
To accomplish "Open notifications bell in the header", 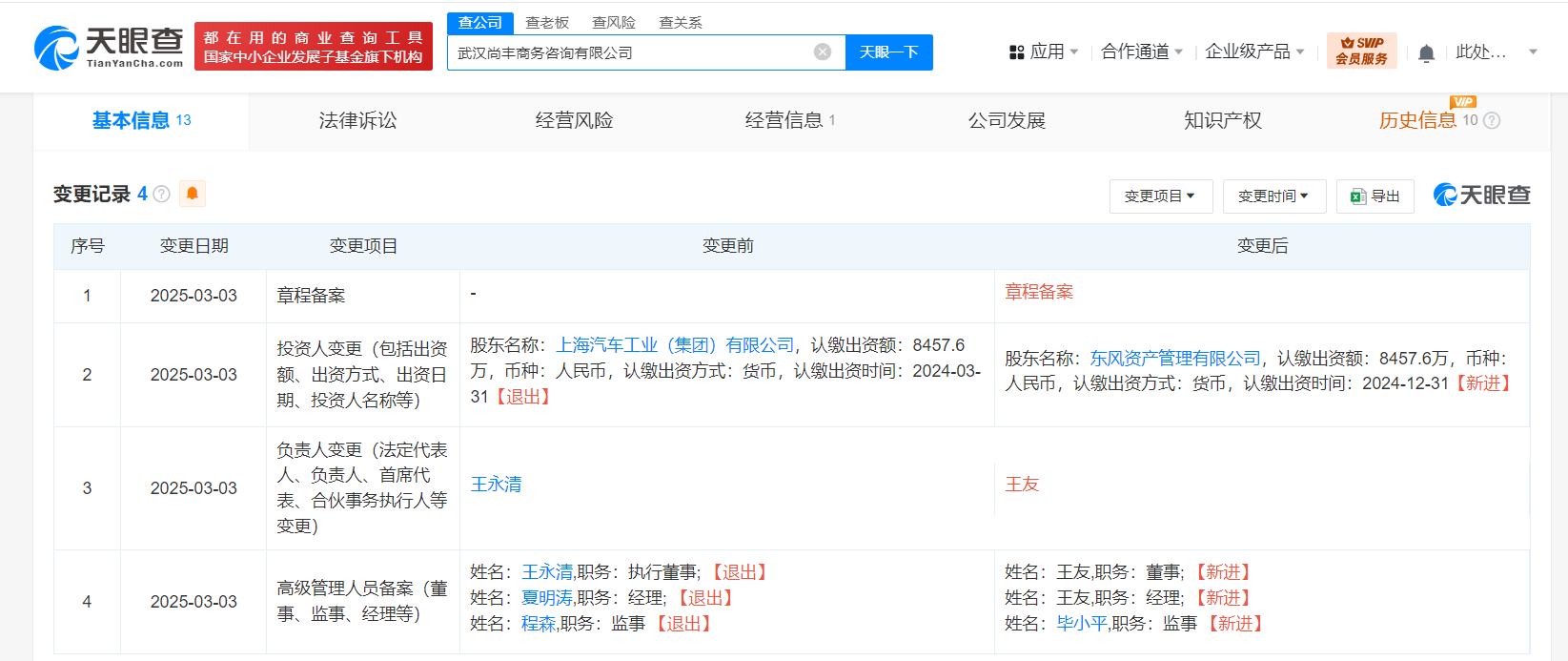I will click(1426, 52).
